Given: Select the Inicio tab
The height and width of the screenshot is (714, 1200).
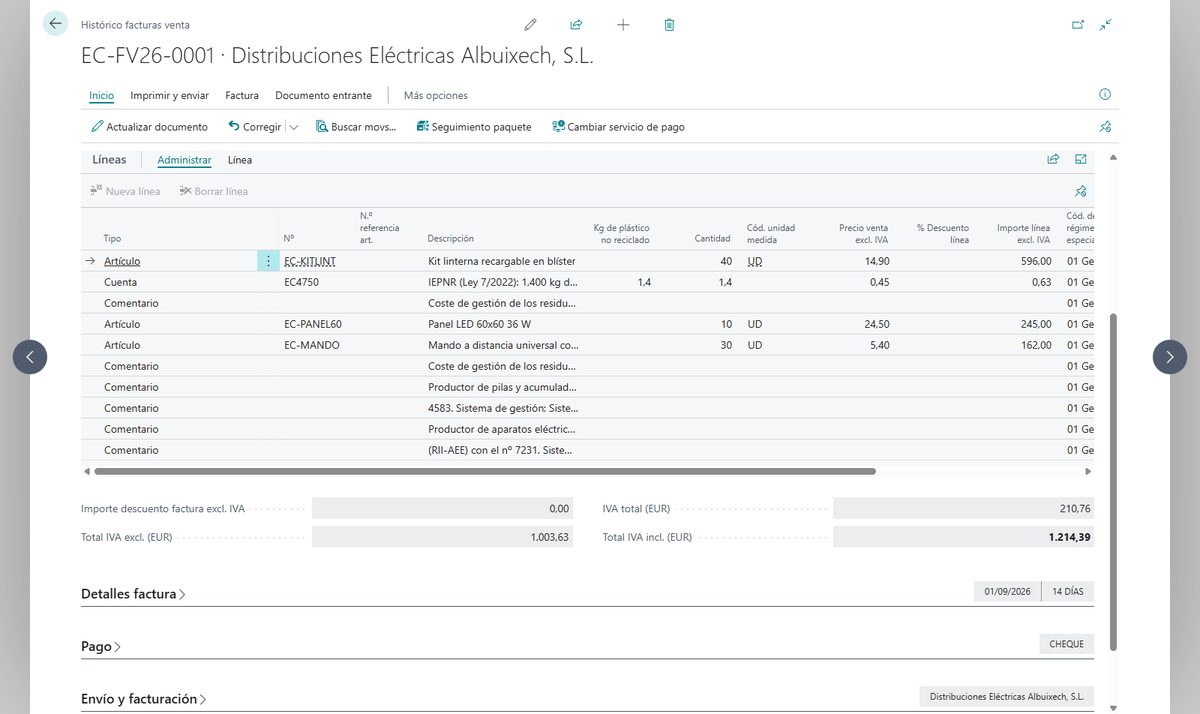Looking at the screenshot, I should (x=101, y=96).
